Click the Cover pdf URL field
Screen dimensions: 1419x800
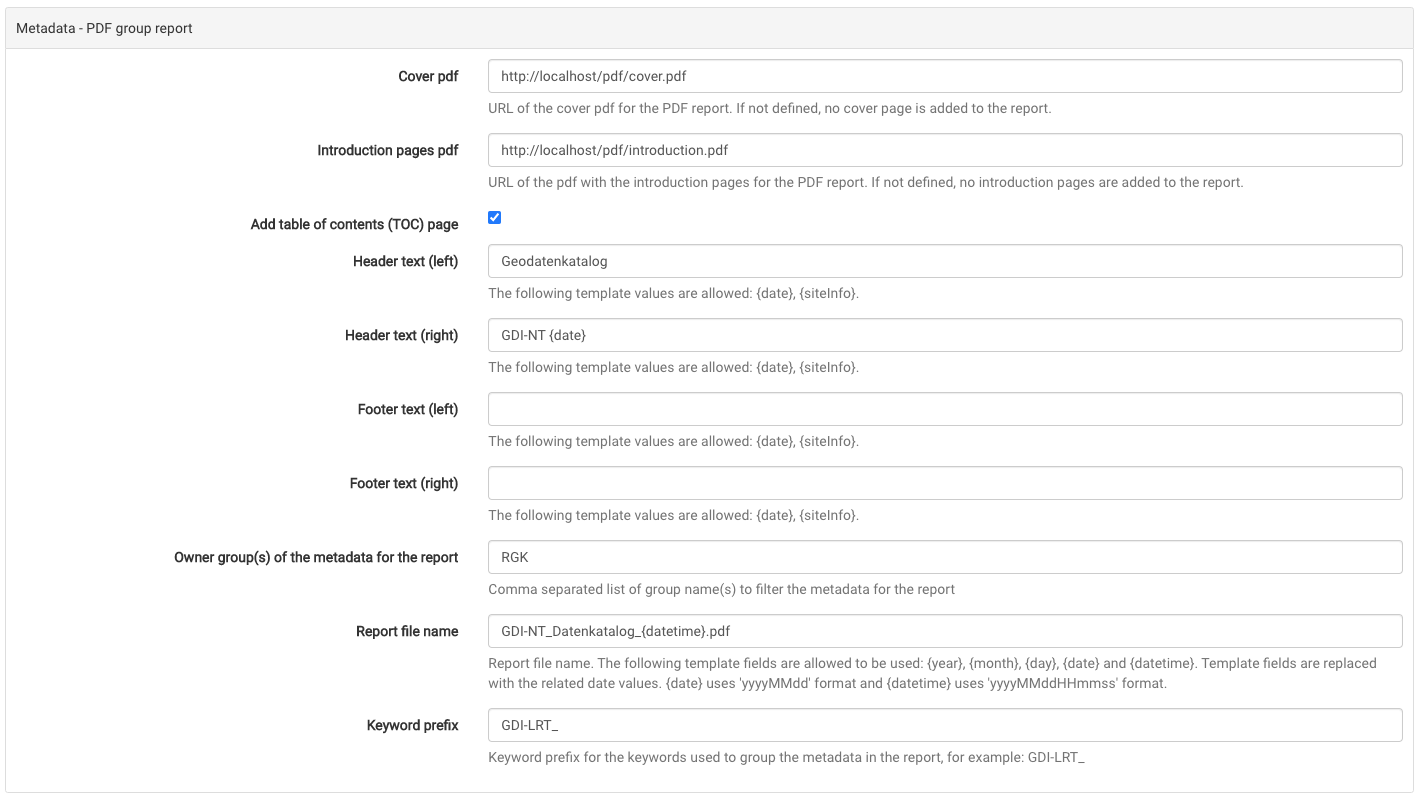pos(945,76)
